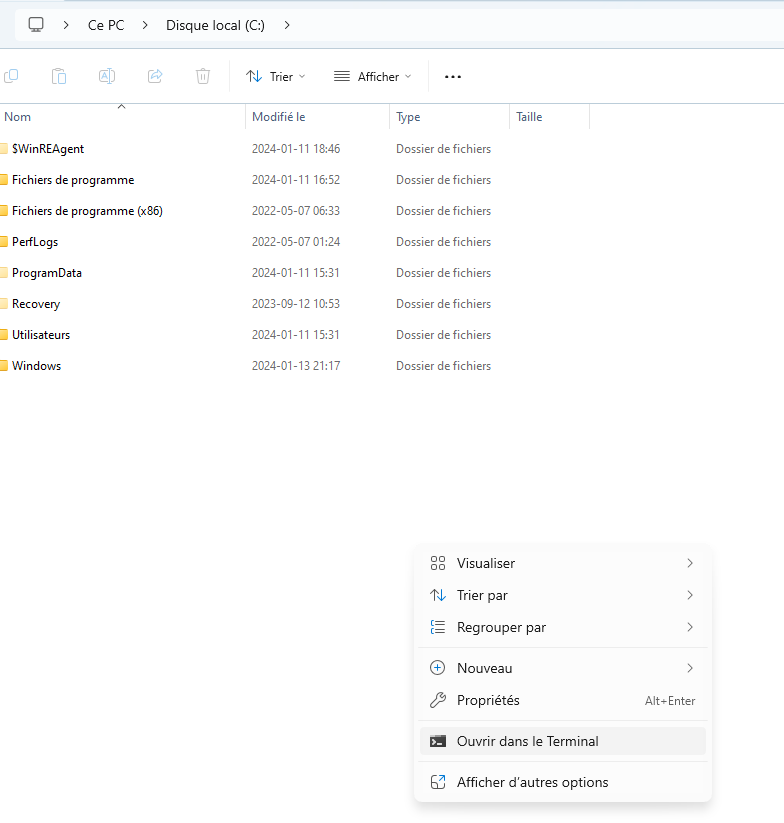
Task: Open the Afficher view dropdown
Action: pos(372,76)
